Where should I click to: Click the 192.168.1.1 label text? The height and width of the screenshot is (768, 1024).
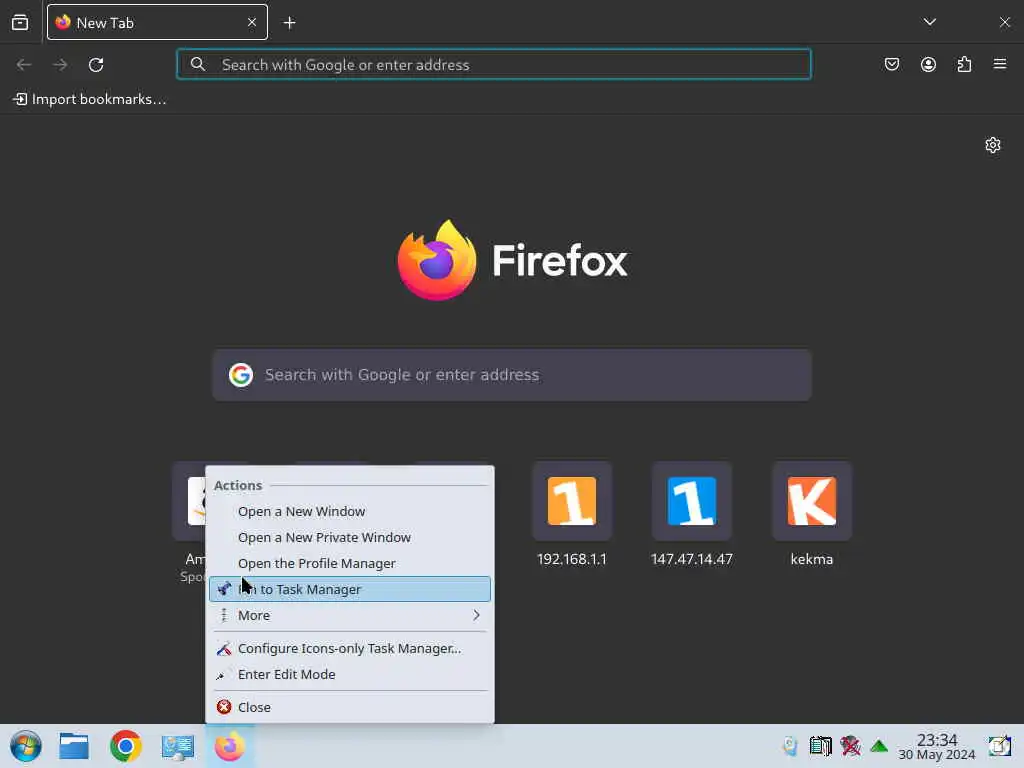click(571, 559)
